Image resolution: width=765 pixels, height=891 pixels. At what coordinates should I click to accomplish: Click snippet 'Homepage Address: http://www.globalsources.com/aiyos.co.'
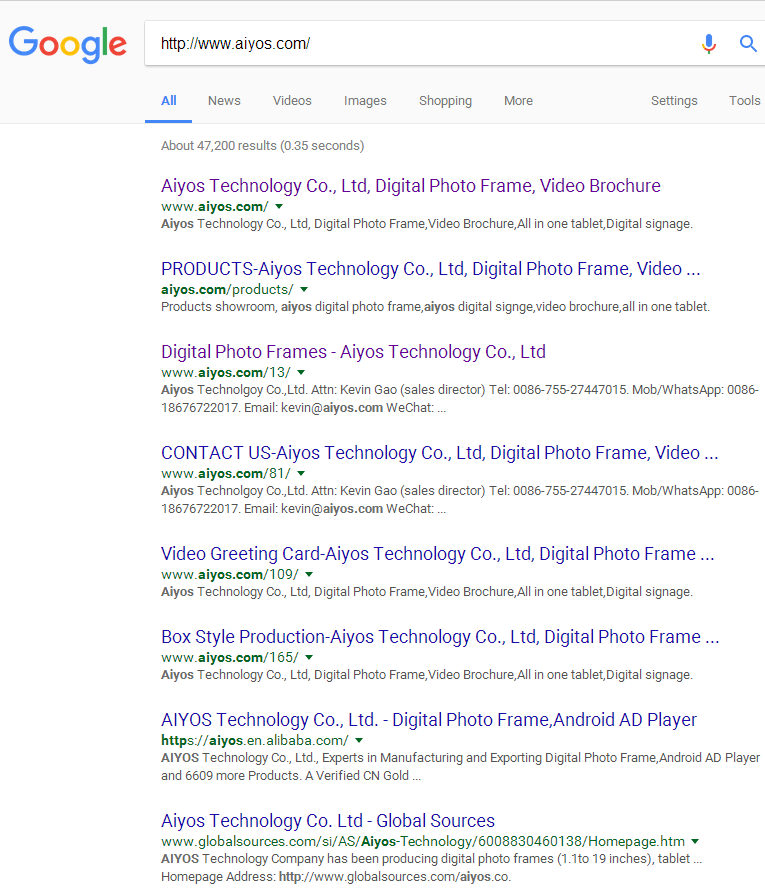(x=335, y=877)
